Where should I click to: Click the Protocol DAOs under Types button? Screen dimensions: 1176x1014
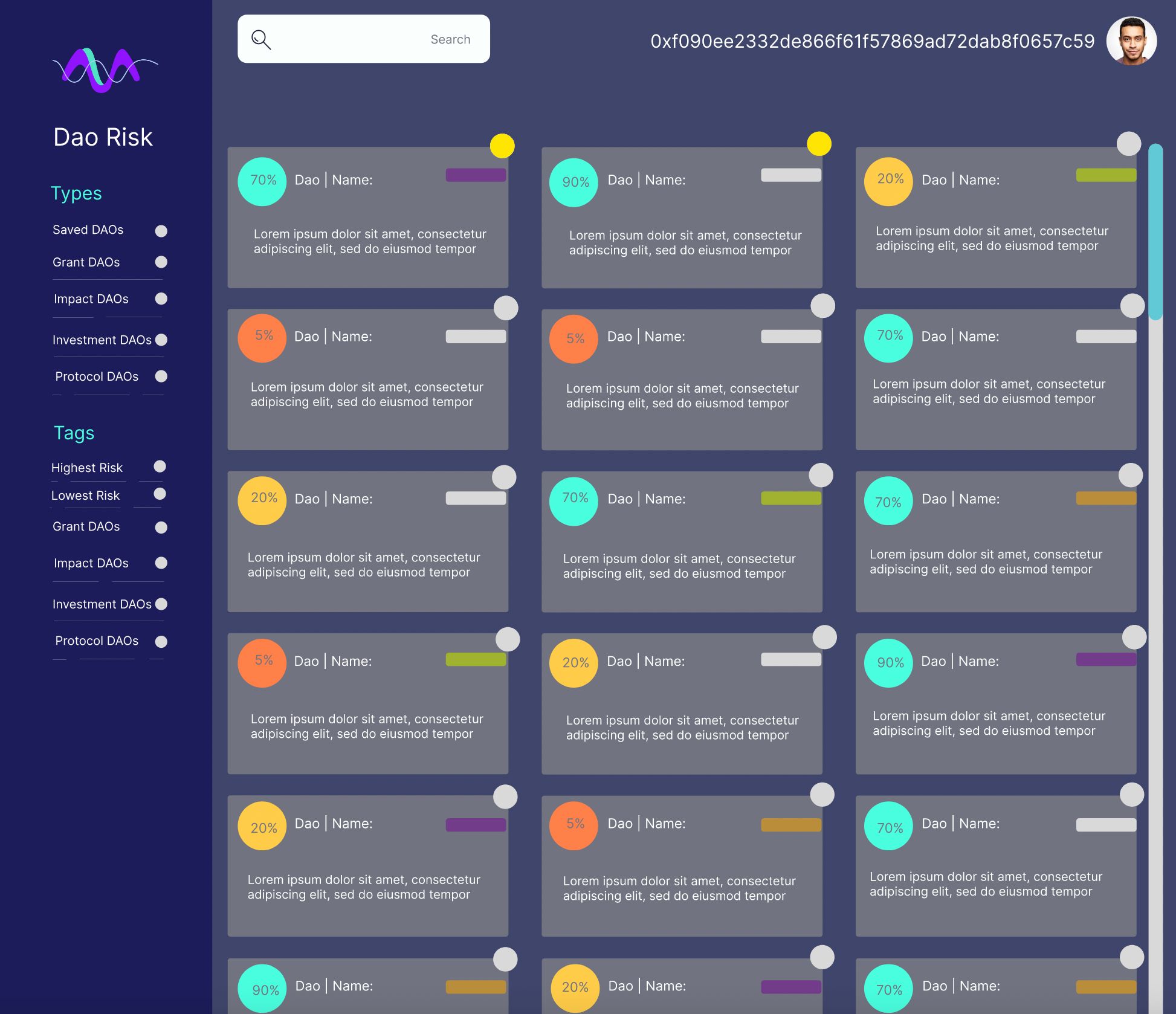pos(98,376)
